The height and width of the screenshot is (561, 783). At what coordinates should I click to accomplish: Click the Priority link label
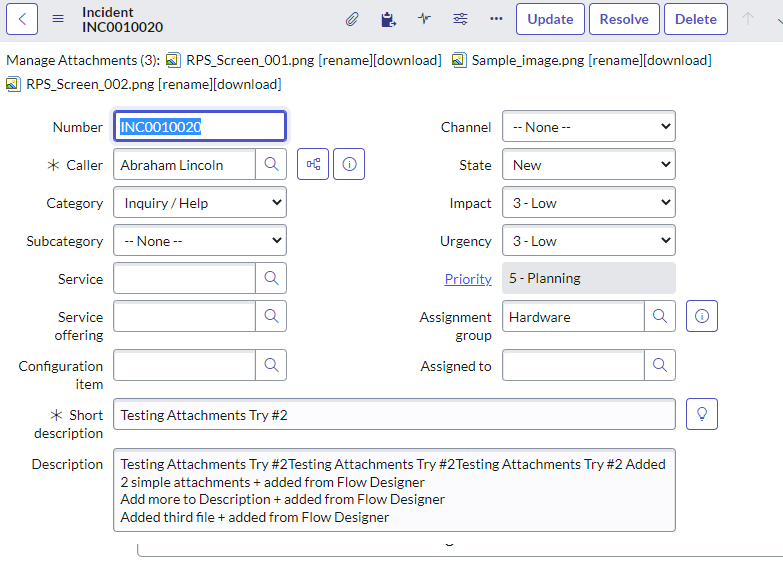coord(468,279)
